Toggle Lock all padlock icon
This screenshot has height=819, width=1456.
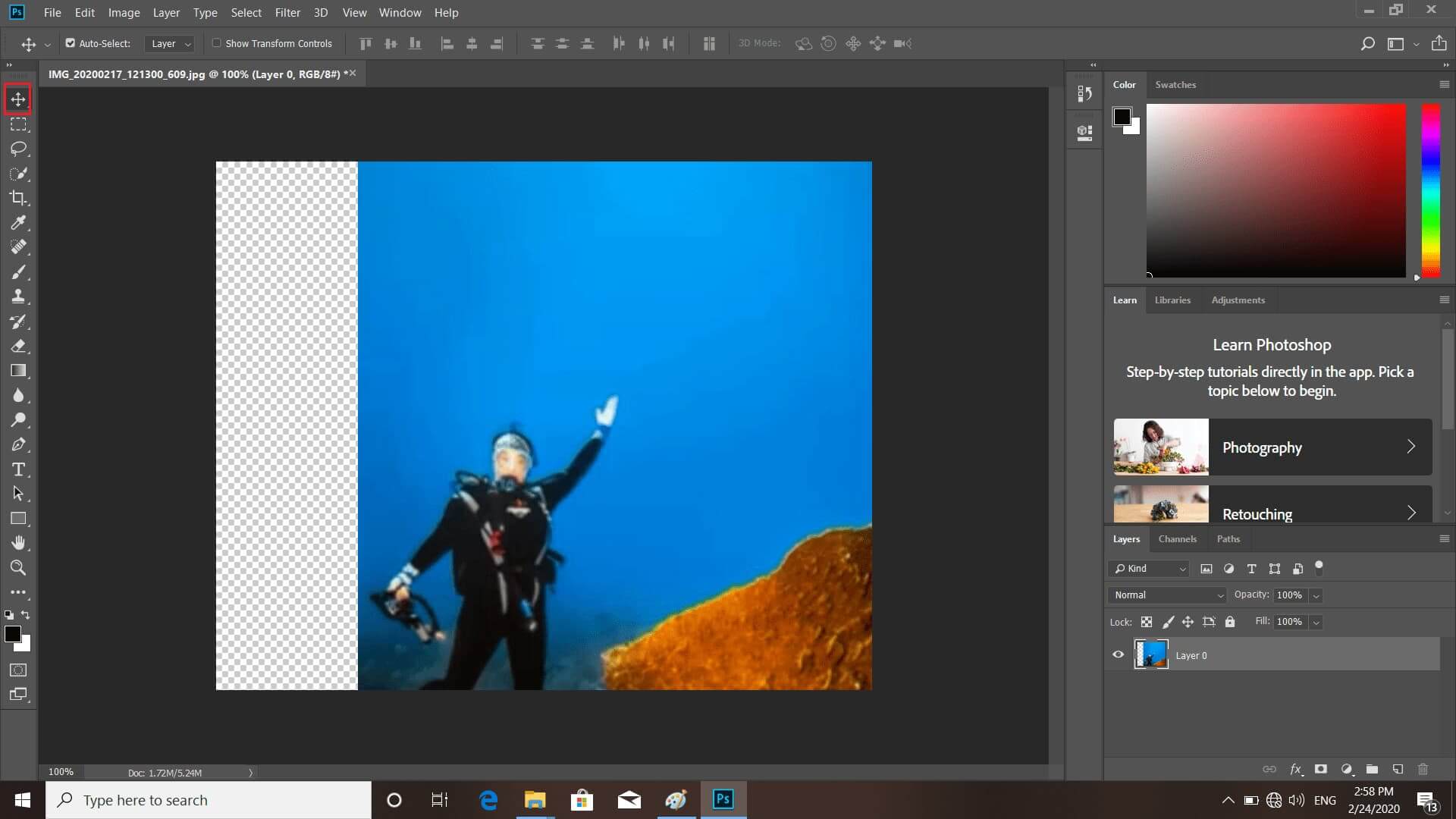point(1230,622)
